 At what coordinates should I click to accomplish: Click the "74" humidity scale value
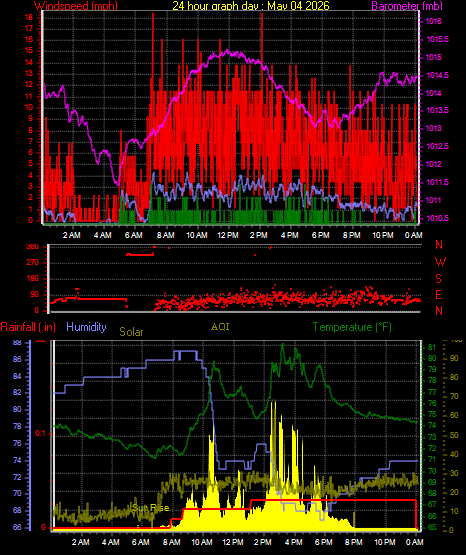pyautogui.click(x=17, y=460)
